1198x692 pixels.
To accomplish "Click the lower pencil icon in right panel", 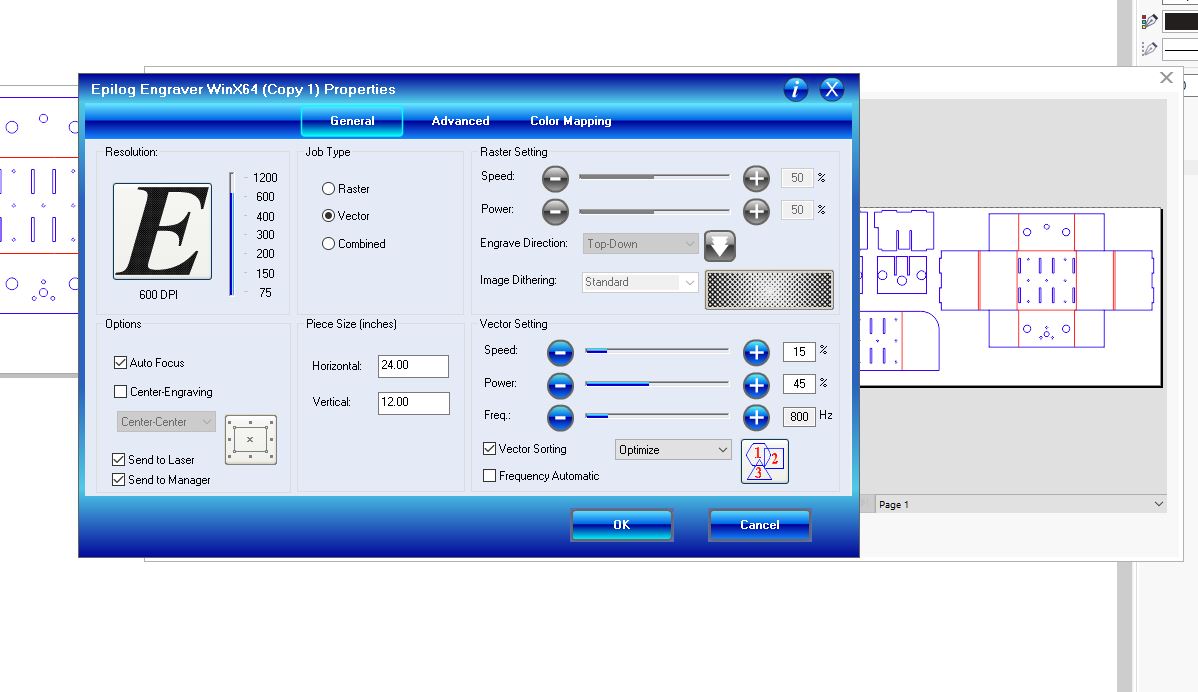I will 1149,49.
